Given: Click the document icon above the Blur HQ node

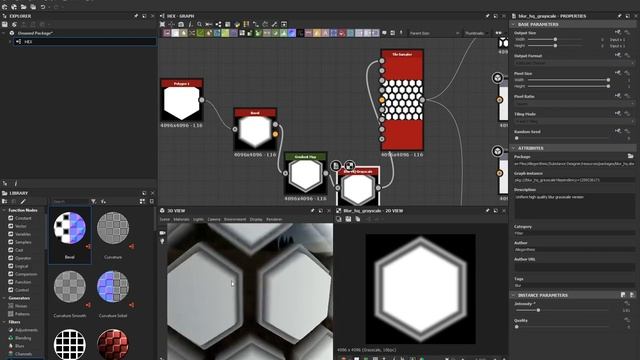Looking at the screenshot, I should [x=336, y=165].
